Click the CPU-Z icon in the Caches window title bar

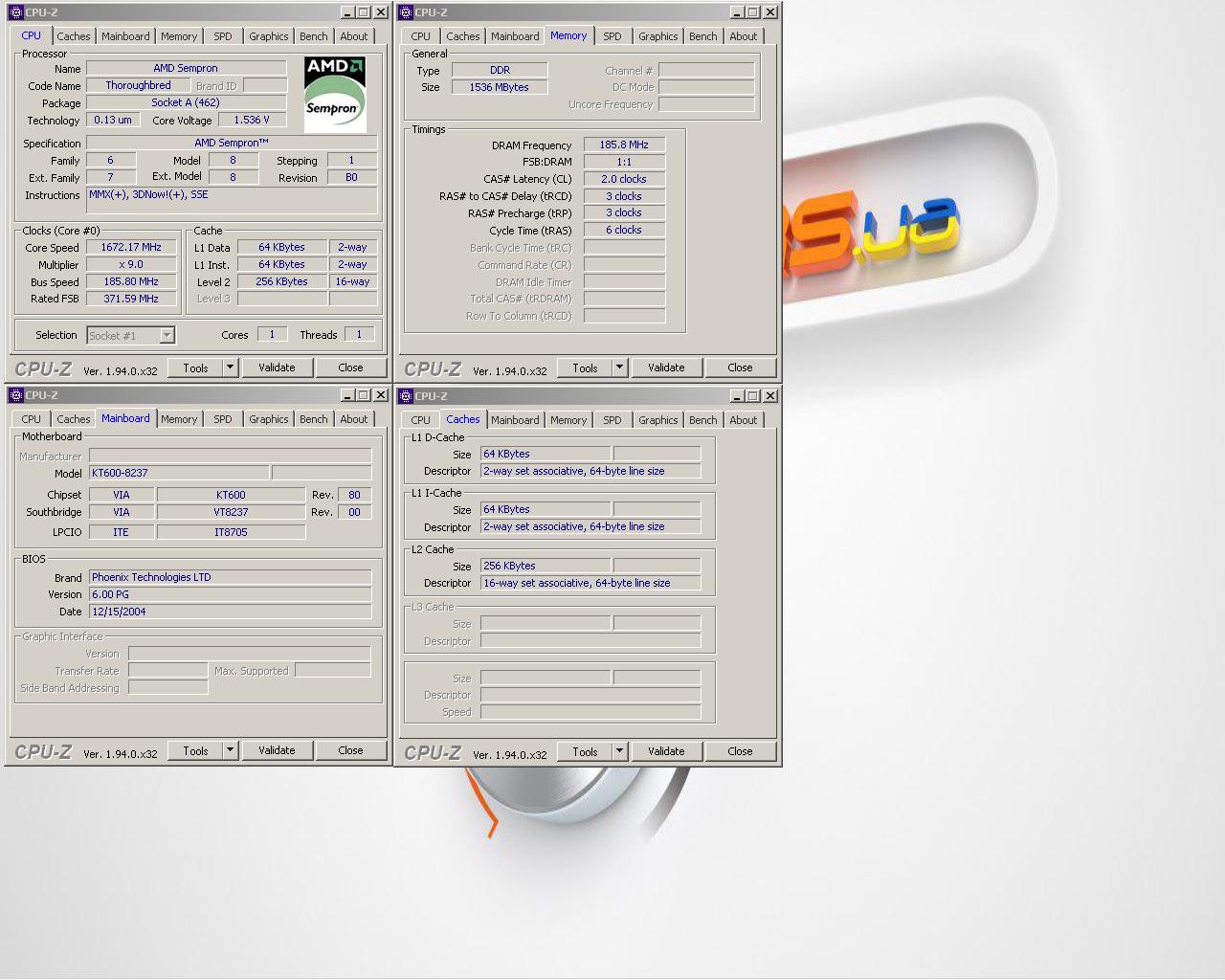click(405, 396)
